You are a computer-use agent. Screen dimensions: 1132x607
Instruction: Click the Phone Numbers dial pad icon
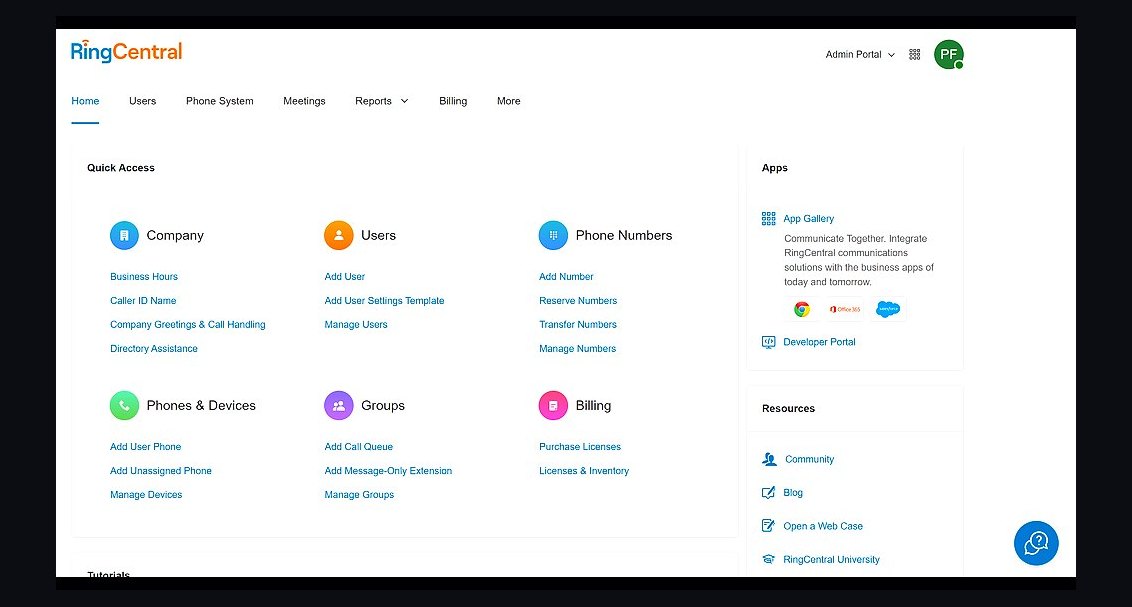(553, 235)
